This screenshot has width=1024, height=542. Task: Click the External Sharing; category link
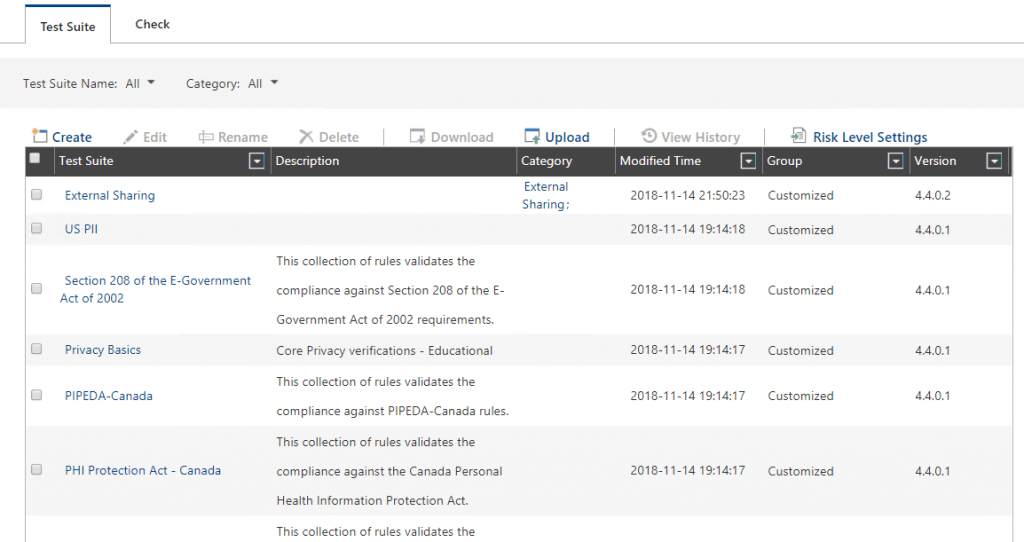(x=546, y=195)
